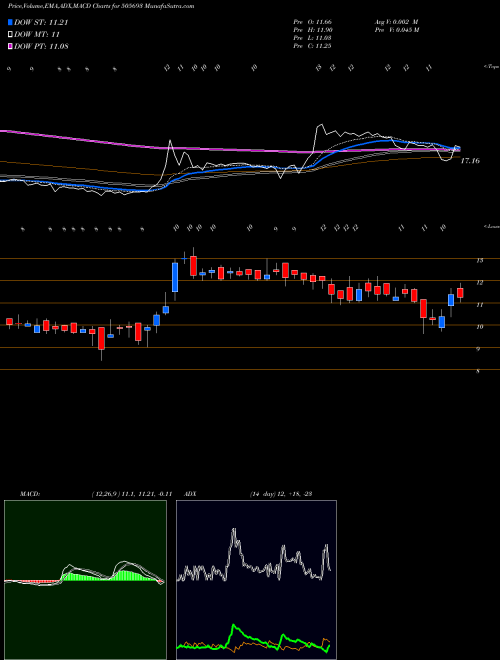
Task: Click the 'Pre H: 11.90' high value
Action: (x=313, y=30)
